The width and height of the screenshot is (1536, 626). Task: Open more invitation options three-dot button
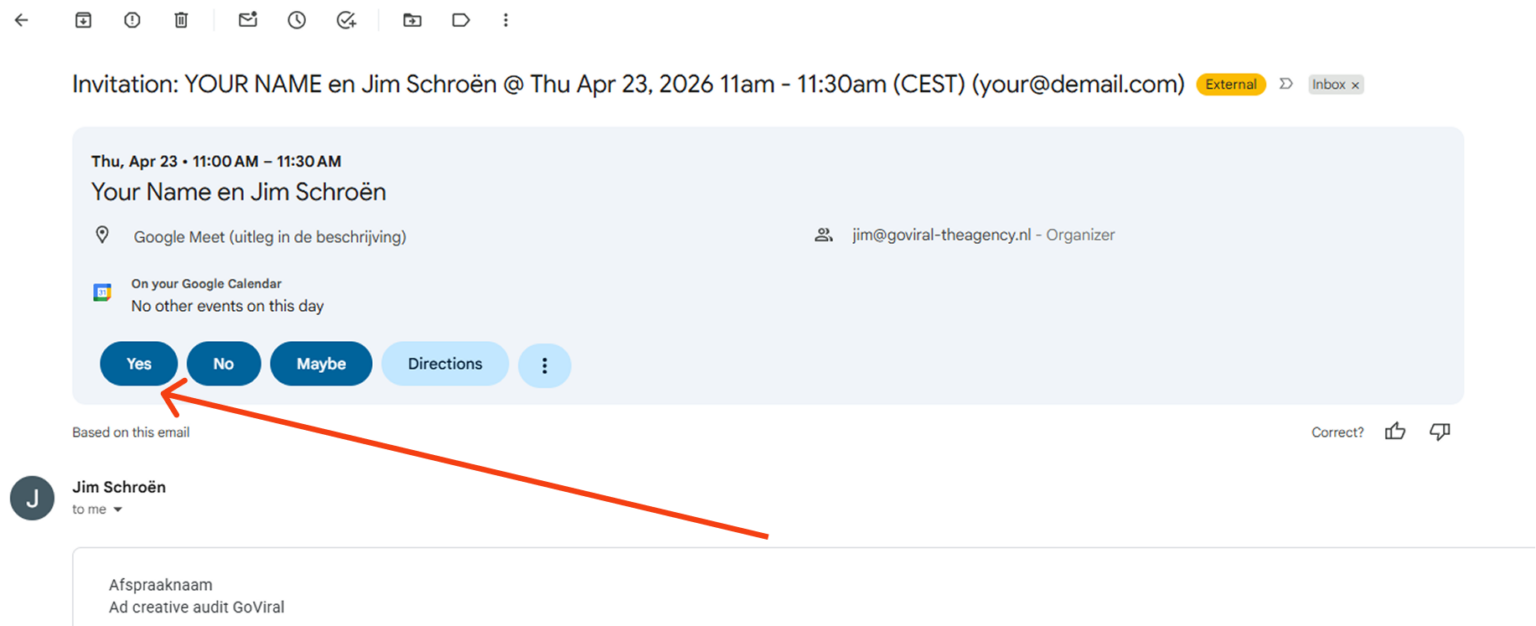pos(545,366)
